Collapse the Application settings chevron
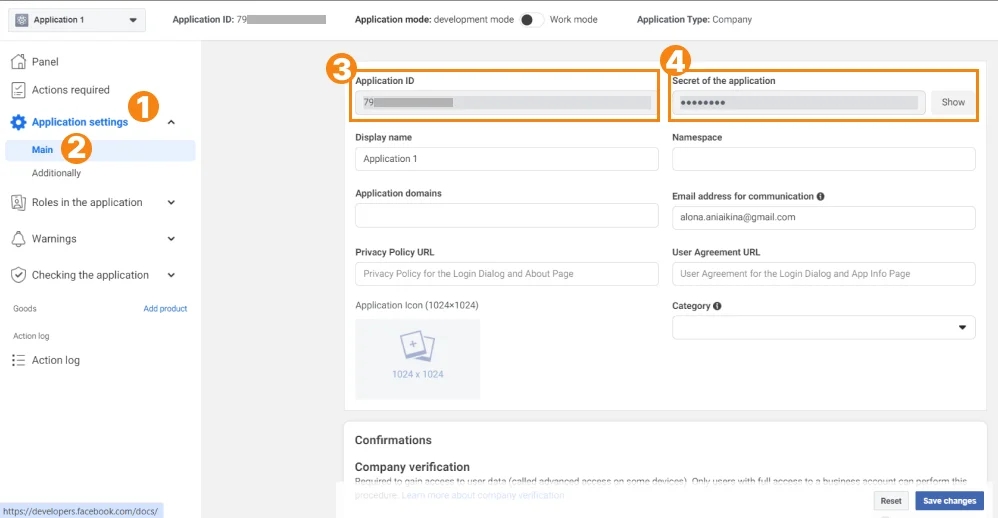The width and height of the screenshot is (998, 518). 171,122
